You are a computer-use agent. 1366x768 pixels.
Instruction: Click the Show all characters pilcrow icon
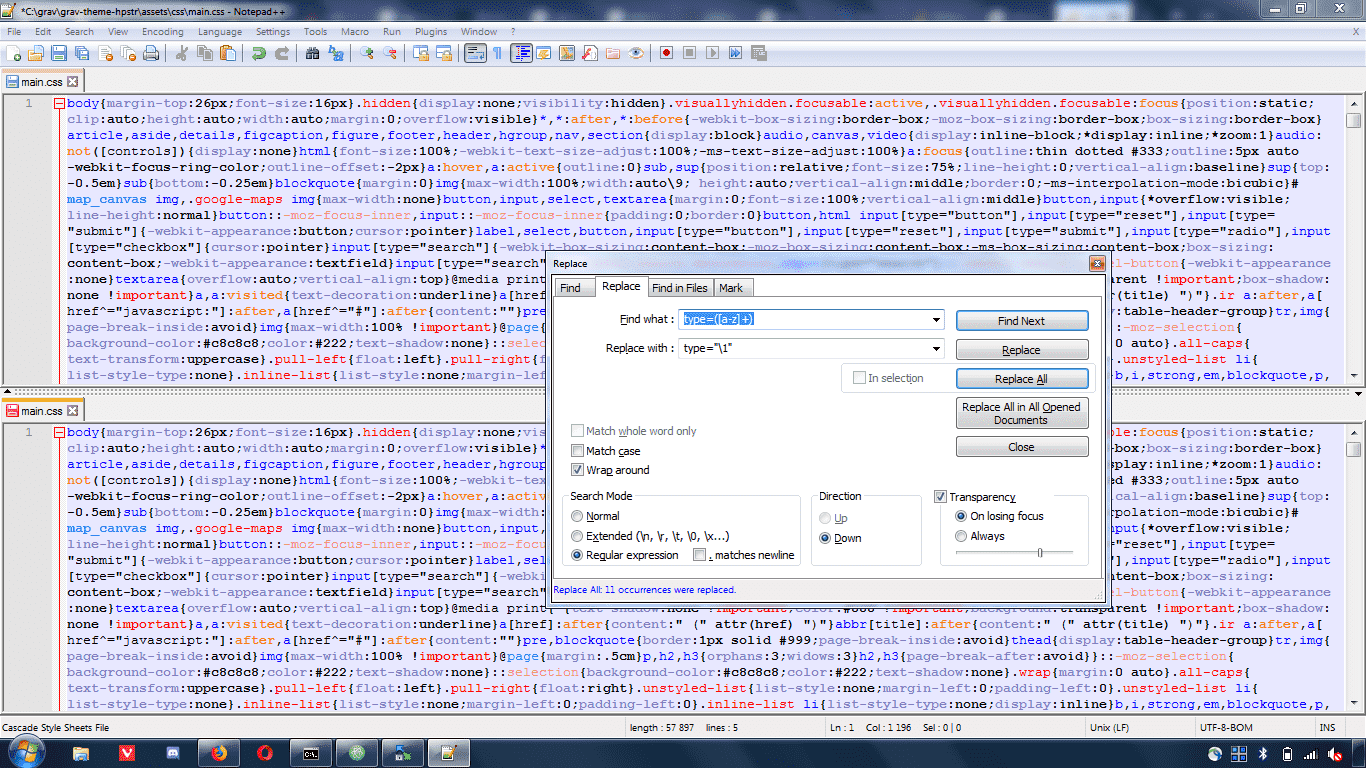click(497, 53)
